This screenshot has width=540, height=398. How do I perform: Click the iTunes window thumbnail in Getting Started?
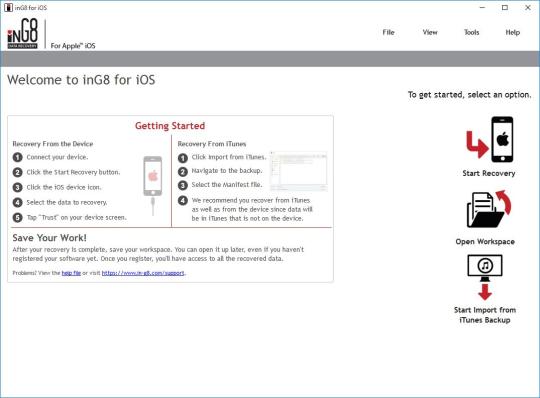[x=299, y=171]
